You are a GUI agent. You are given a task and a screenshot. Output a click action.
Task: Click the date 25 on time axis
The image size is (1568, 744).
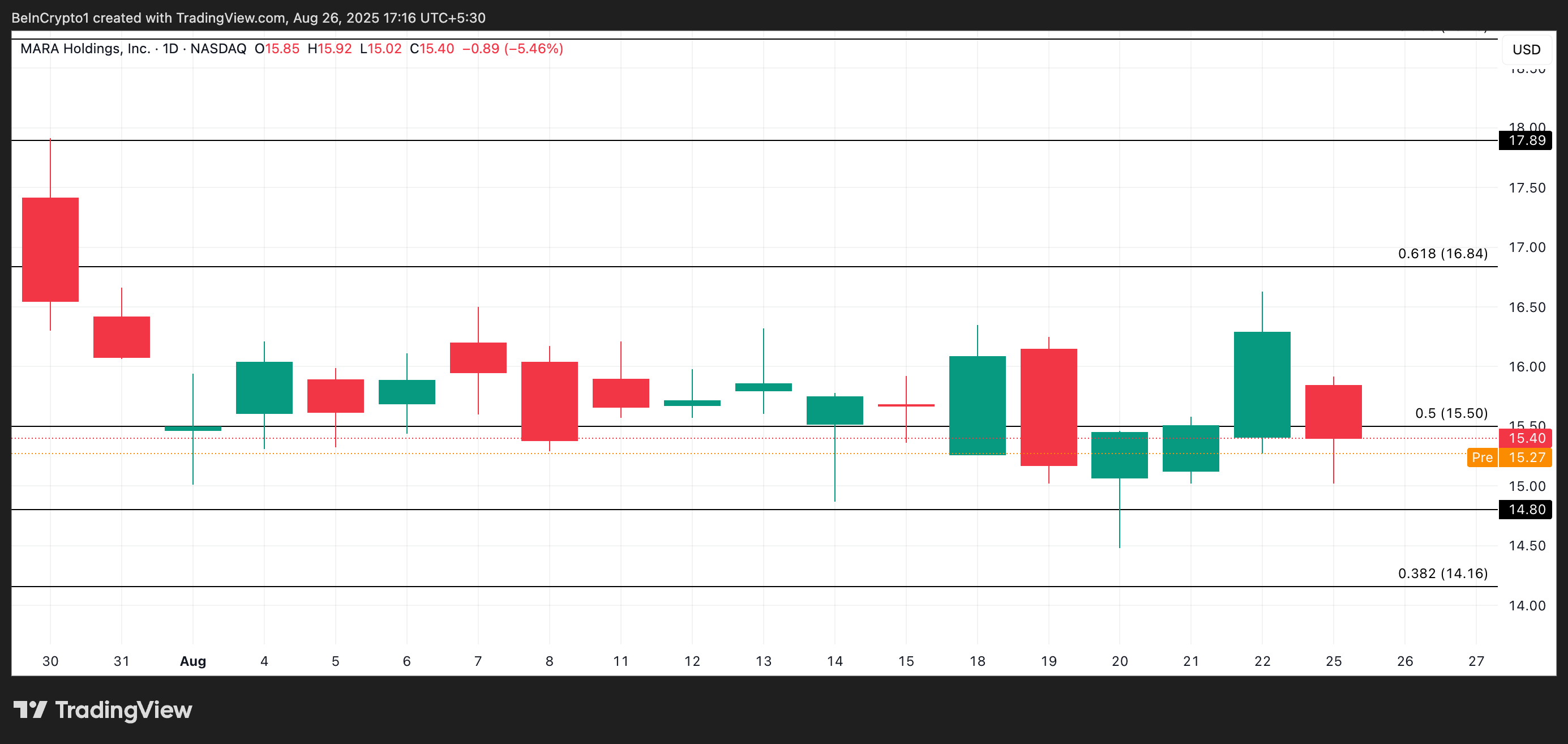tap(1333, 661)
